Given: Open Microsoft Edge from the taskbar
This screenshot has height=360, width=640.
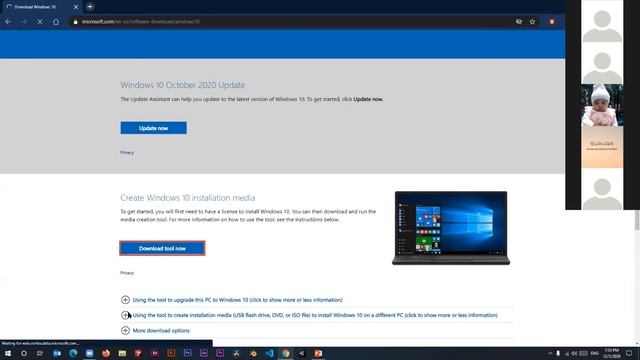Looking at the screenshot, I should click(x=73, y=353).
